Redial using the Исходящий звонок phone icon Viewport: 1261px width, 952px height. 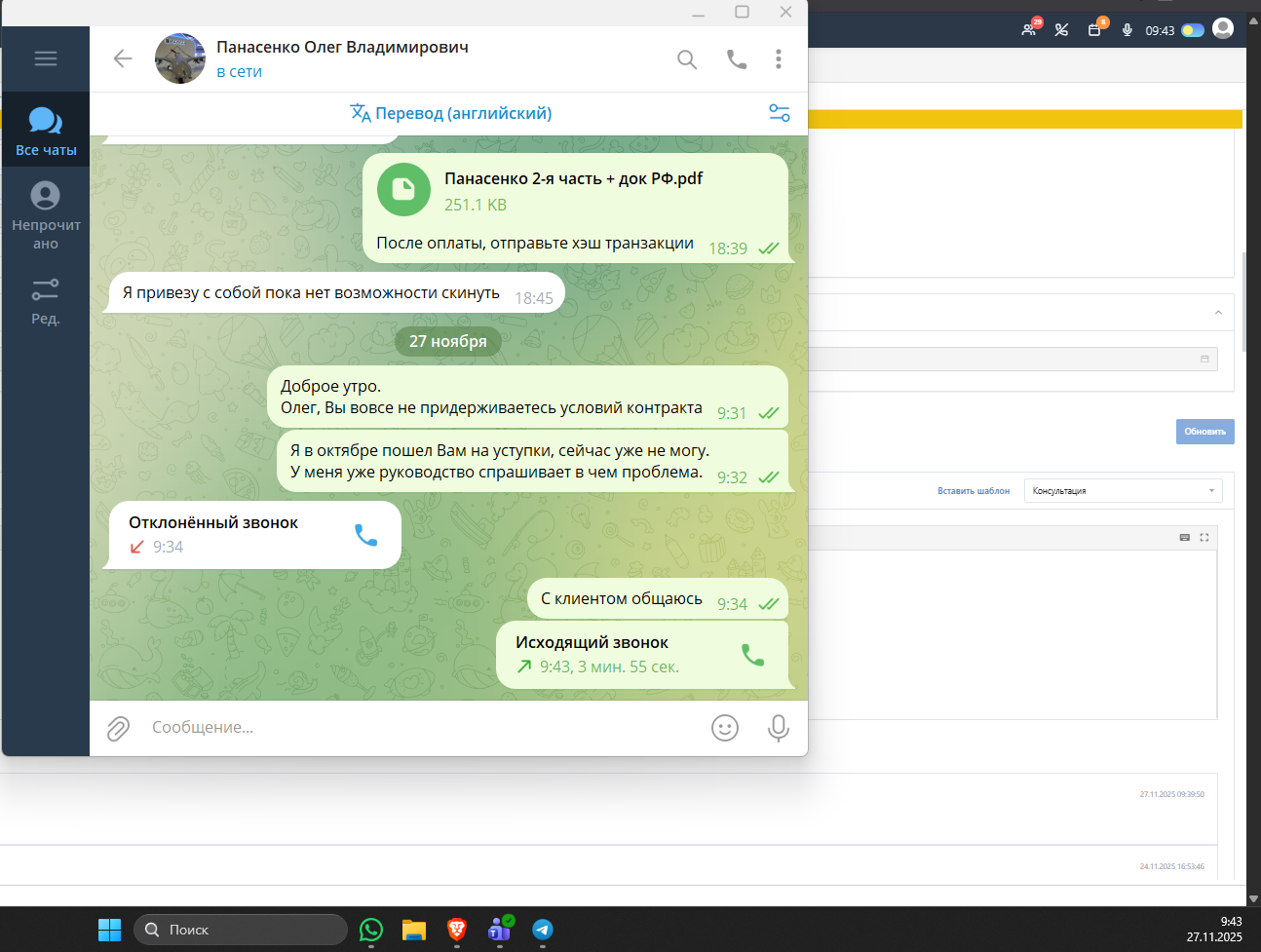coord(752,655)
